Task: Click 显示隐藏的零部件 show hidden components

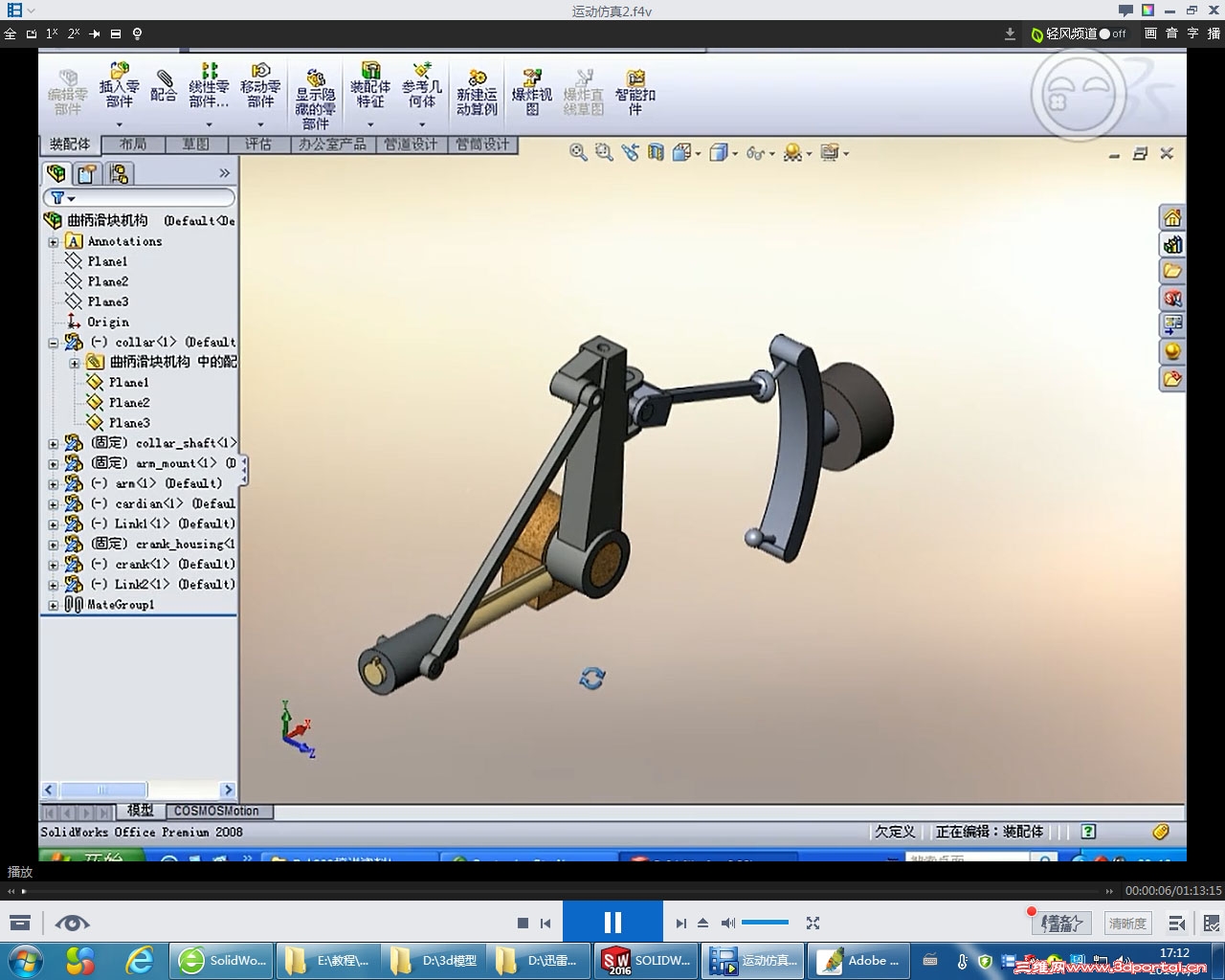Action: pyautogui.click(x=316, y=98)
